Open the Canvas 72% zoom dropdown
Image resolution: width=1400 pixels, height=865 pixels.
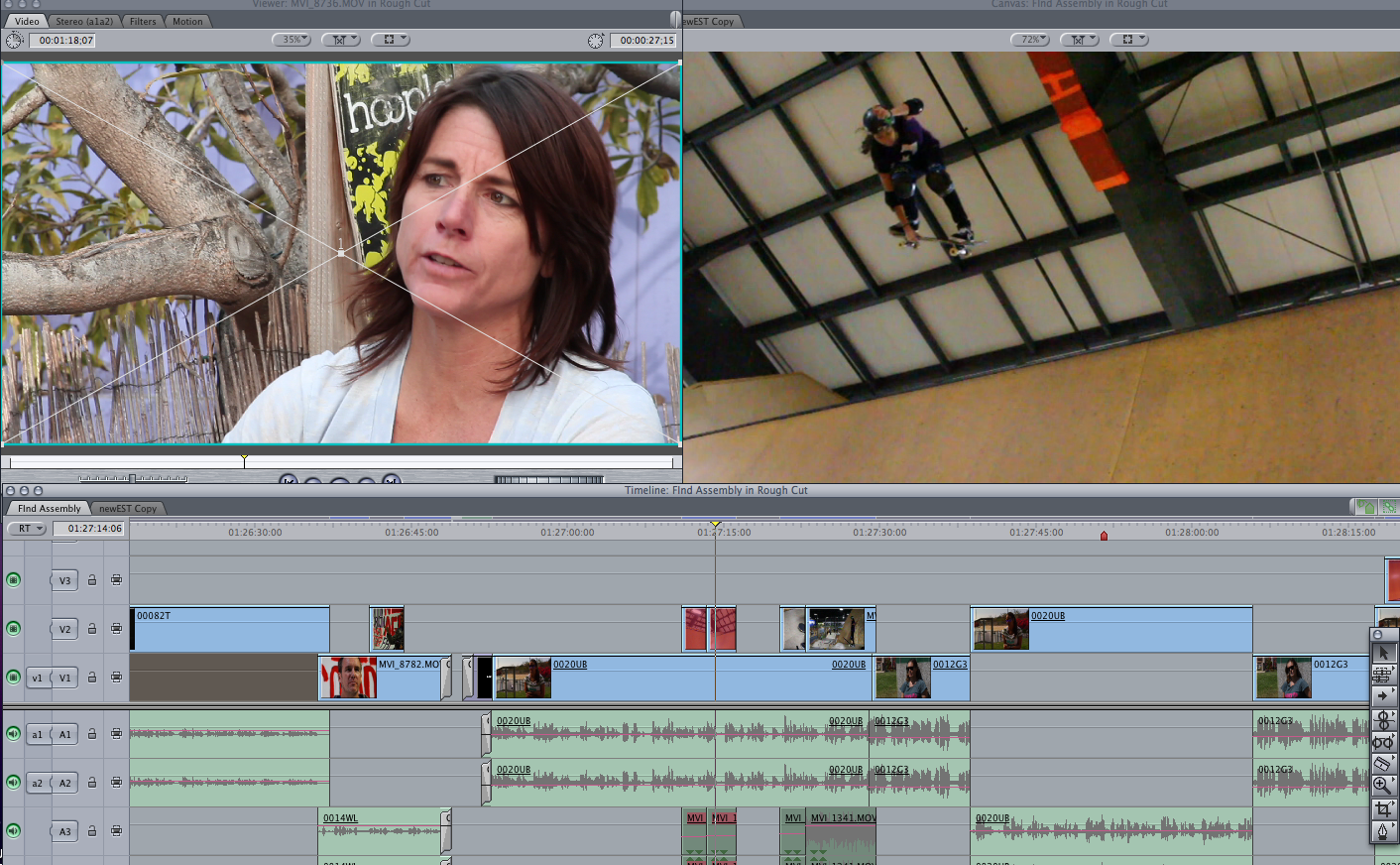[x=1030, y=40]
